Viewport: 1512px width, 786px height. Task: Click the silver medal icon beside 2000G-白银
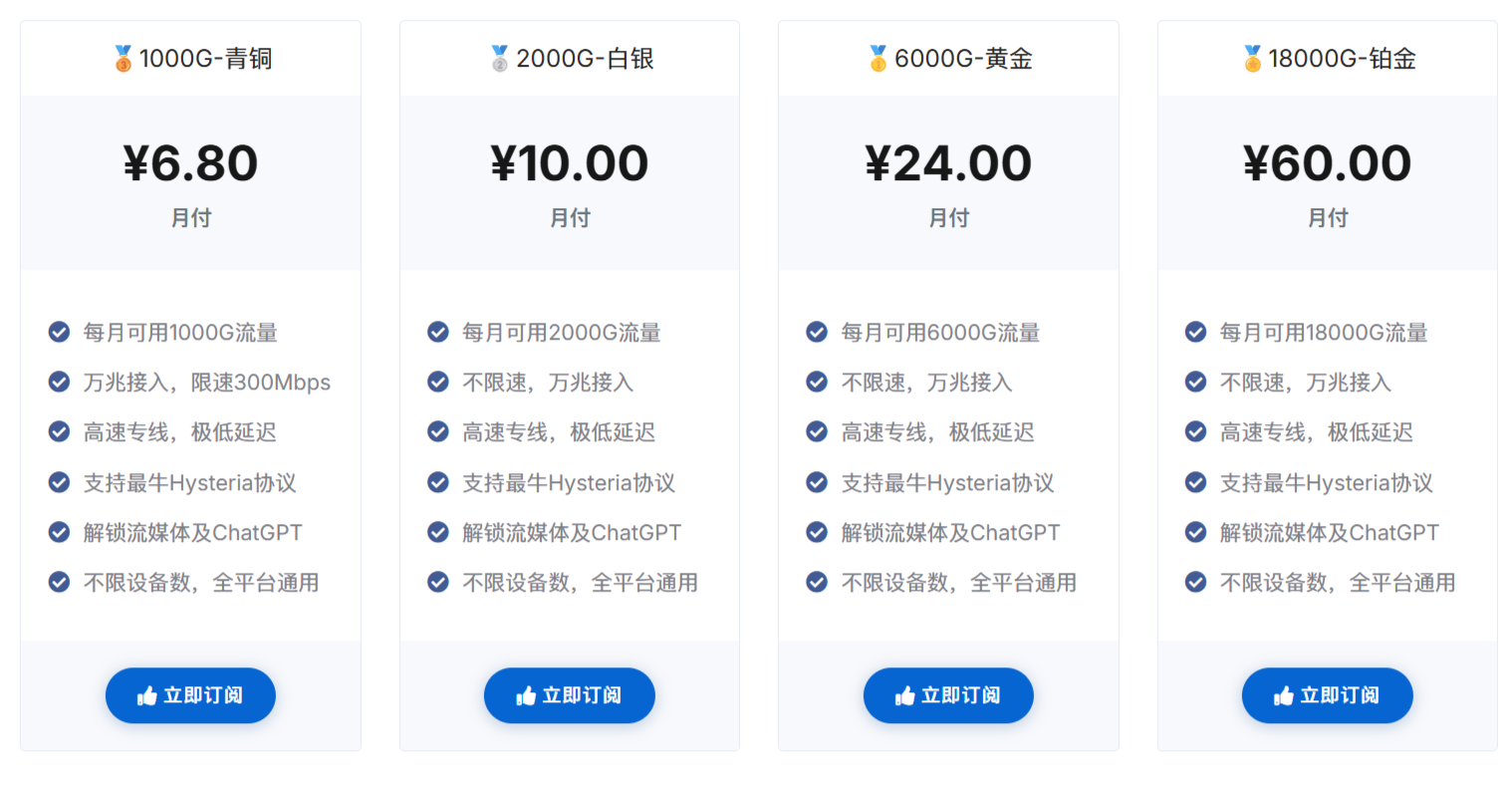click(500, 59)
